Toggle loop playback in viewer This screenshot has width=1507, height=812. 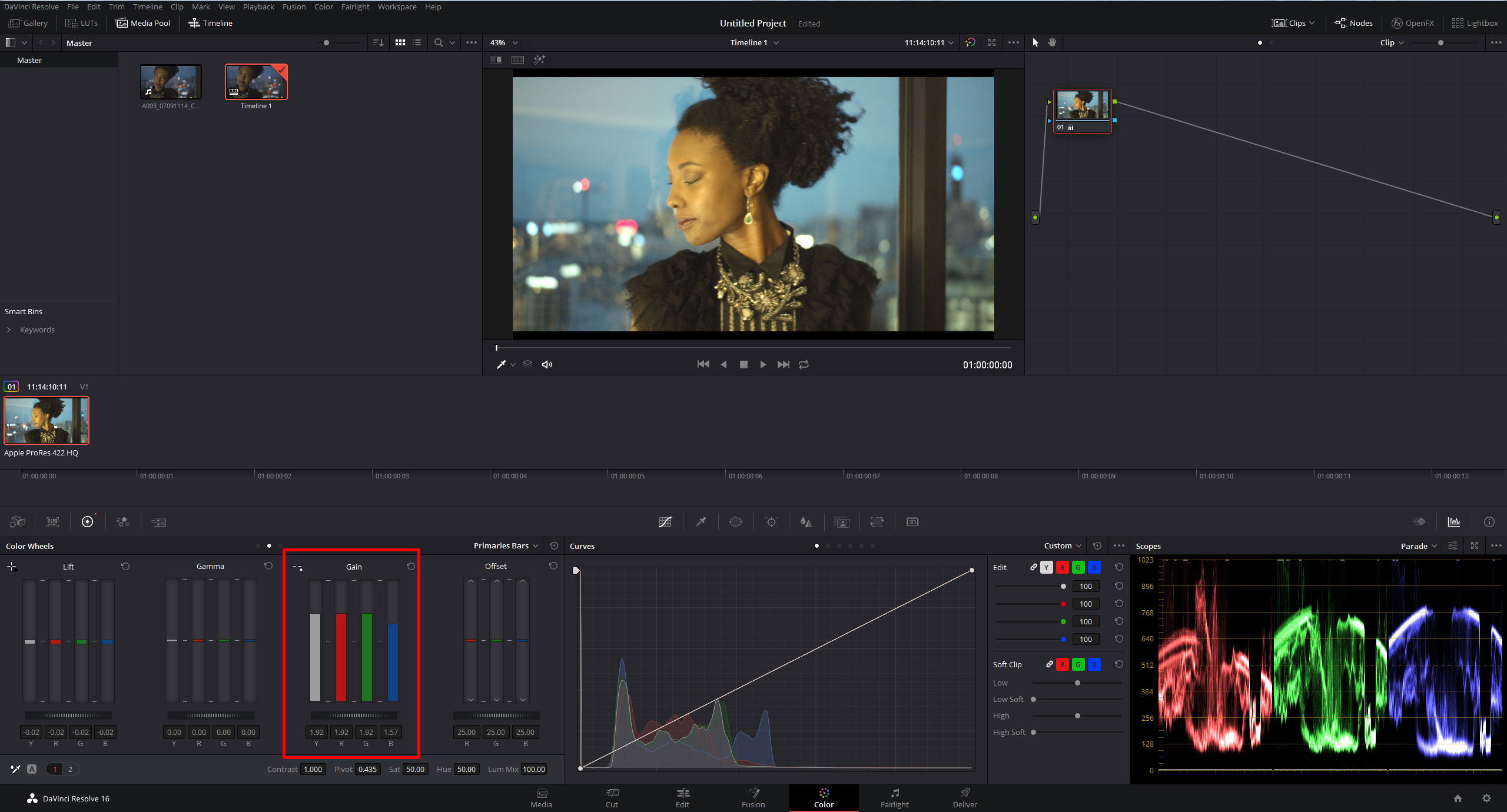804,365
